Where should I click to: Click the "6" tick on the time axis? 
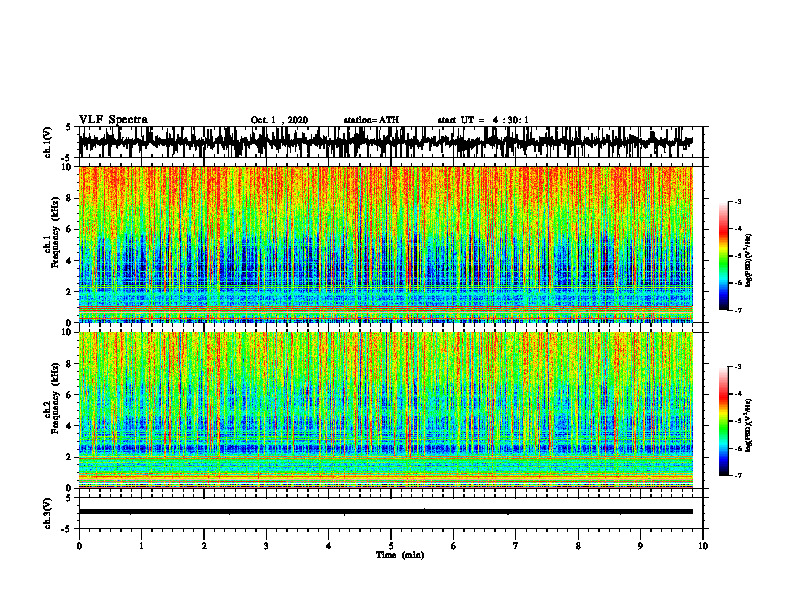click(454, 546)
